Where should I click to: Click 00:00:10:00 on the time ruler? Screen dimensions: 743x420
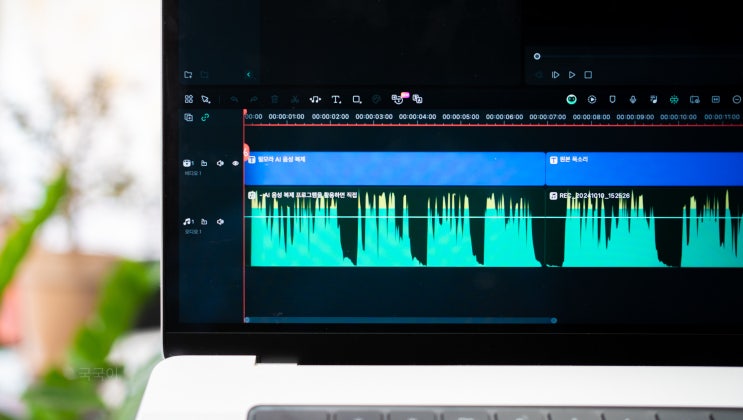coord(679,117)
